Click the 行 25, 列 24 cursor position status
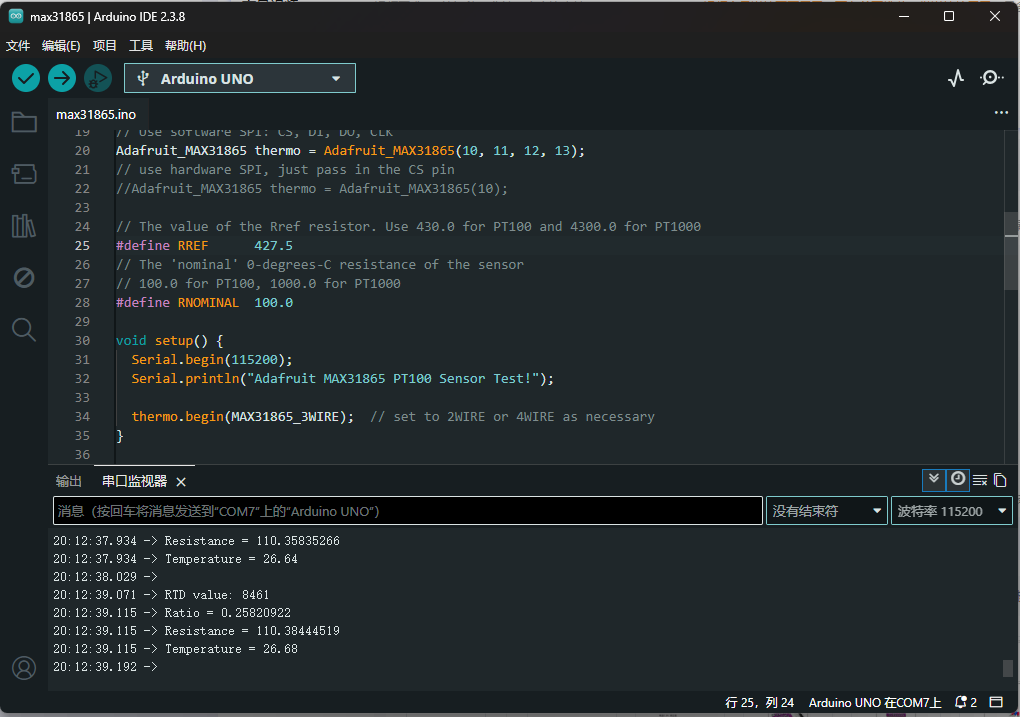The width and height of the screenshot is (1020, 717). point(759,703)
